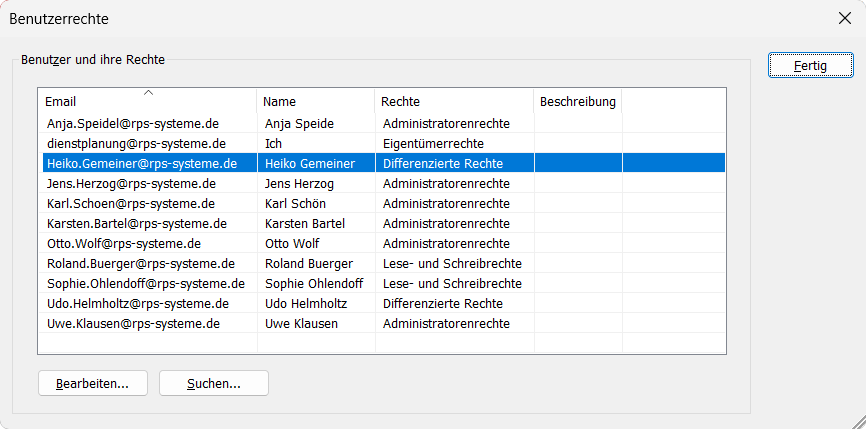
Task: Open the Bearbeiten... dialog
Action: point(93,383)
